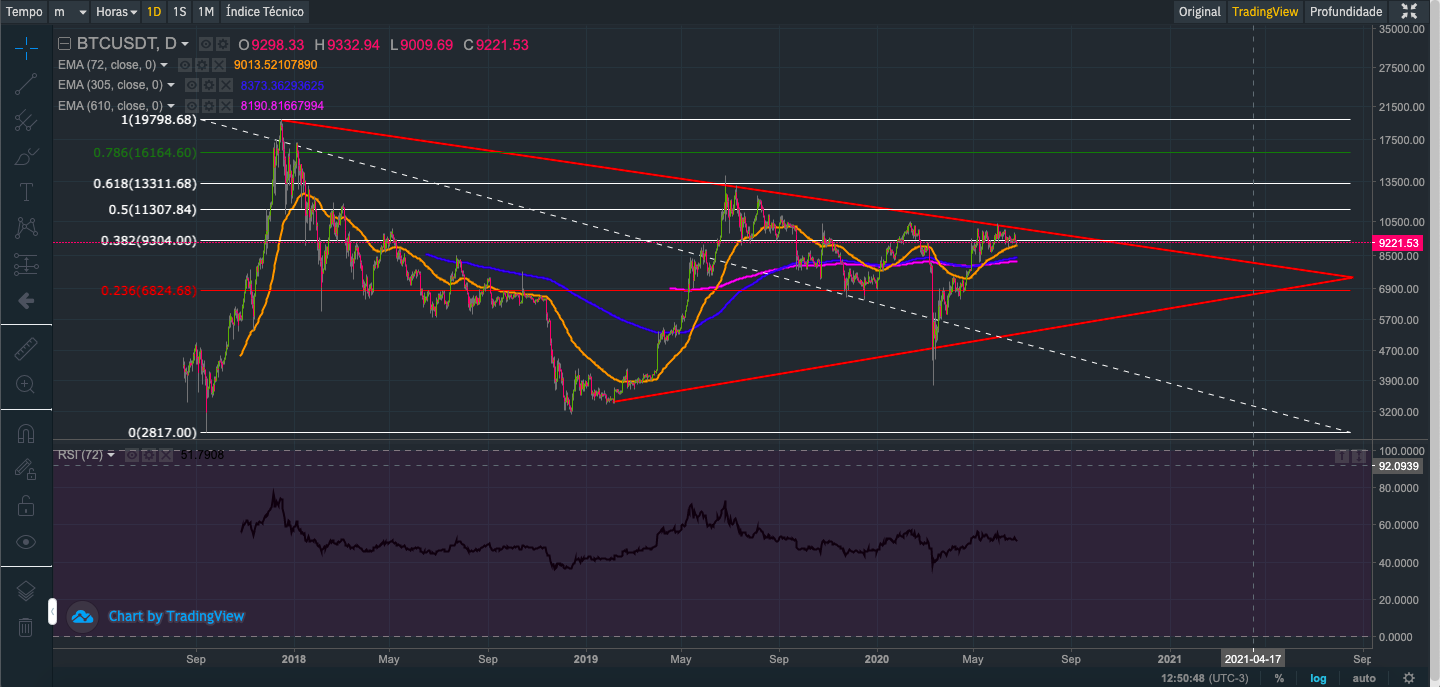The image size is (1440, 687).
Task: Enable magnet mode in left toolbar
Action: coord(26,434)
